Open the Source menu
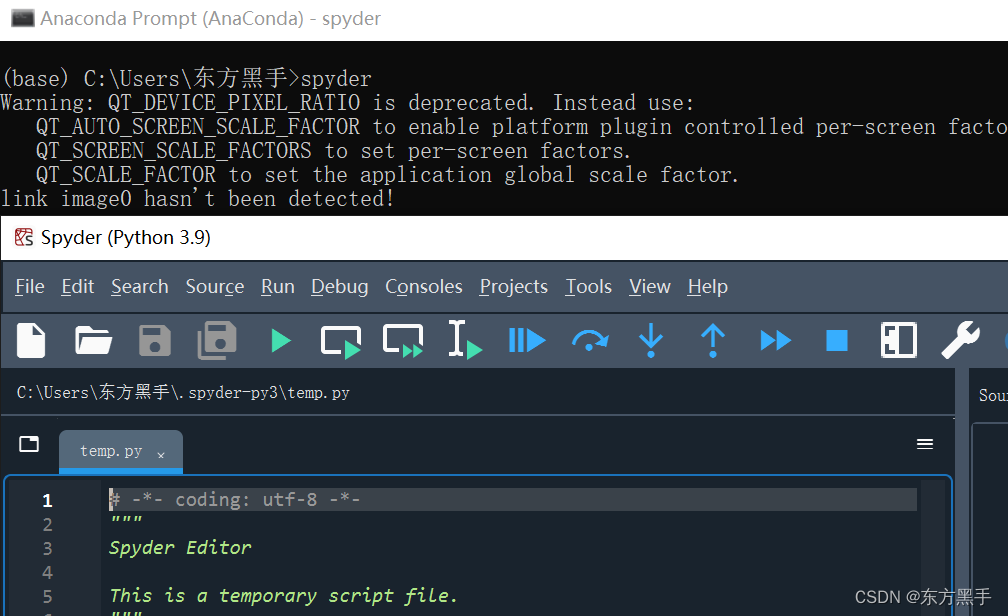 point(215,286)
